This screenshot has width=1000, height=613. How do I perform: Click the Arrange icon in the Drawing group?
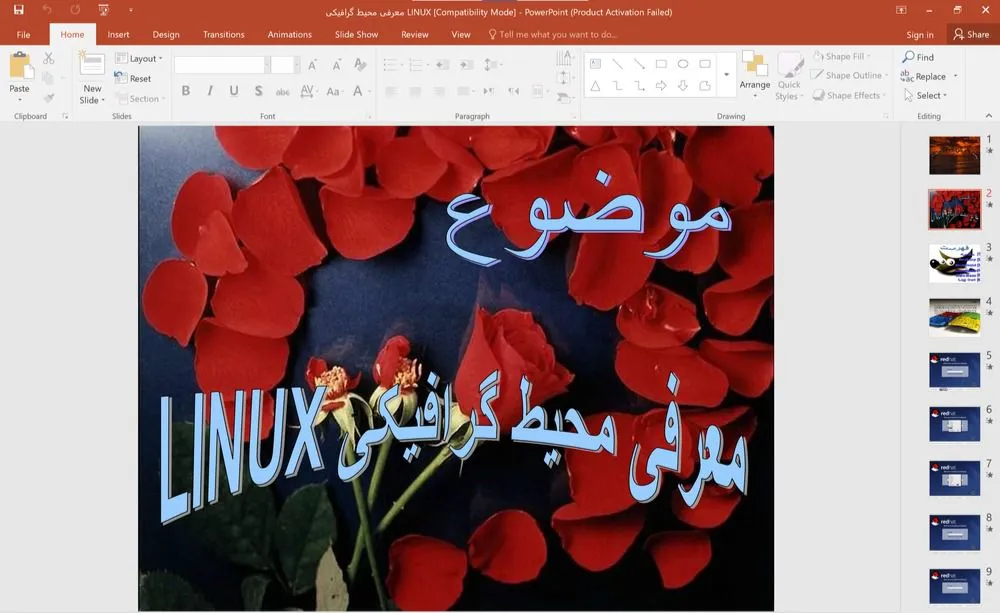tap(755, 68)
